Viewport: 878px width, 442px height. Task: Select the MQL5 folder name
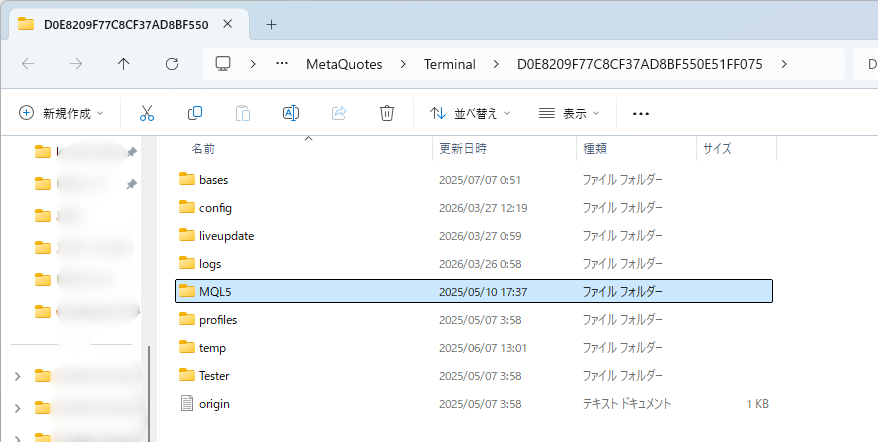[x=215, y=292]
